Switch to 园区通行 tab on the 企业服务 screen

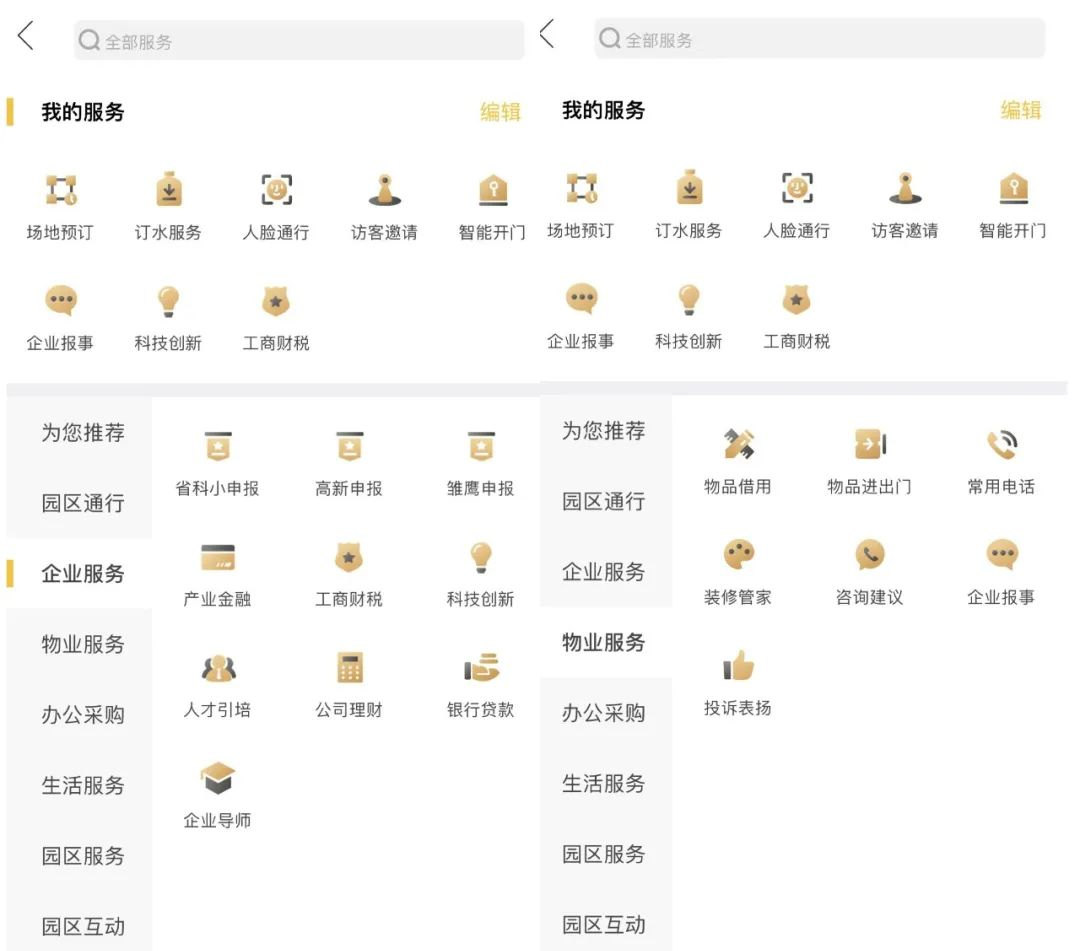click(83, 503)
